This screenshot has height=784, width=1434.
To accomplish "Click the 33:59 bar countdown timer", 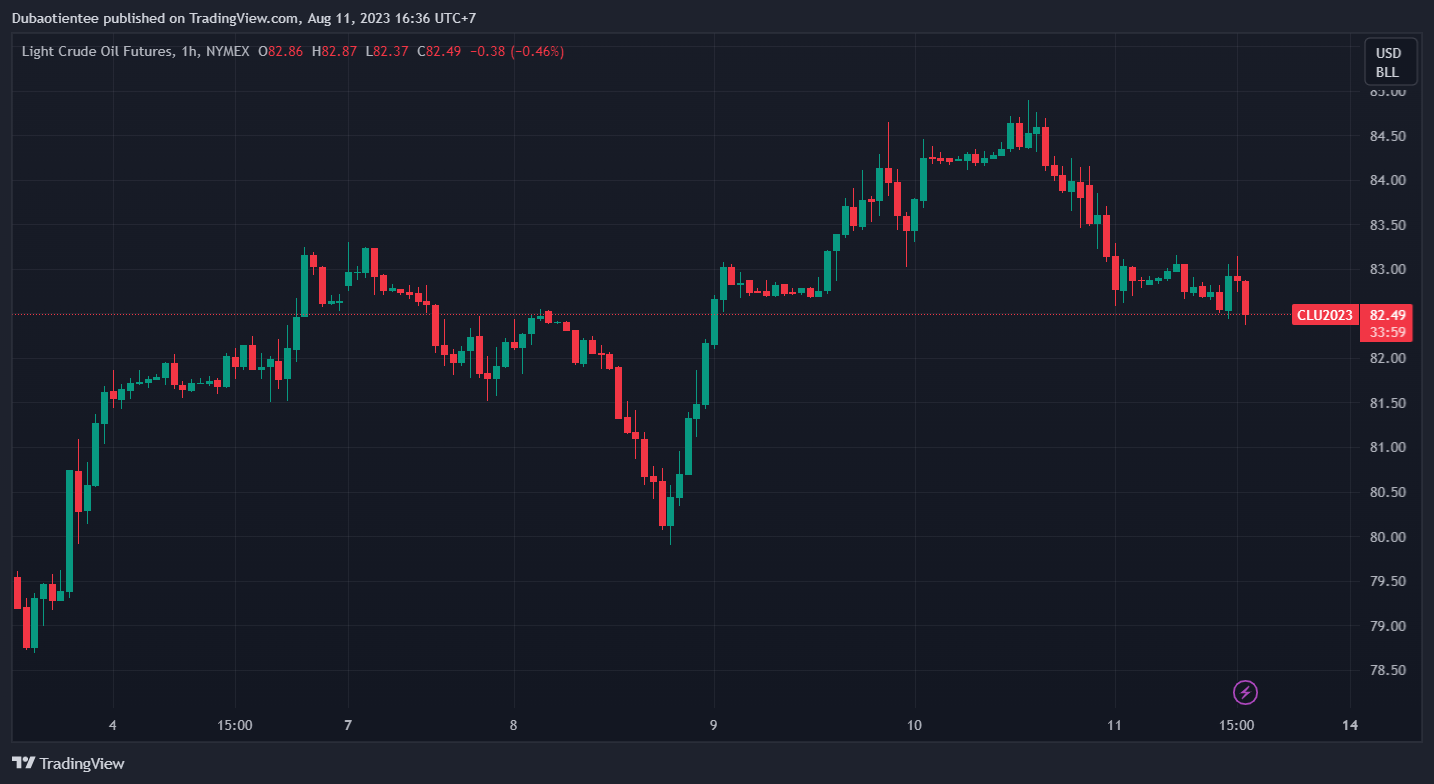I will 1387,332.
